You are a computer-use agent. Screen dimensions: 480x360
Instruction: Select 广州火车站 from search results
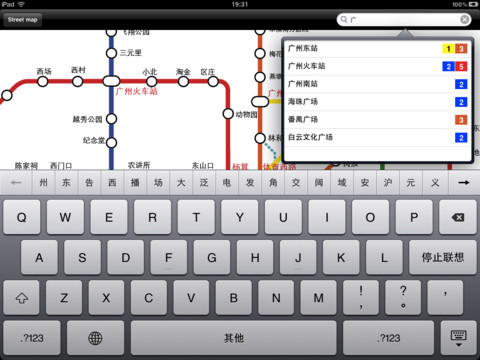pos(378,66)
